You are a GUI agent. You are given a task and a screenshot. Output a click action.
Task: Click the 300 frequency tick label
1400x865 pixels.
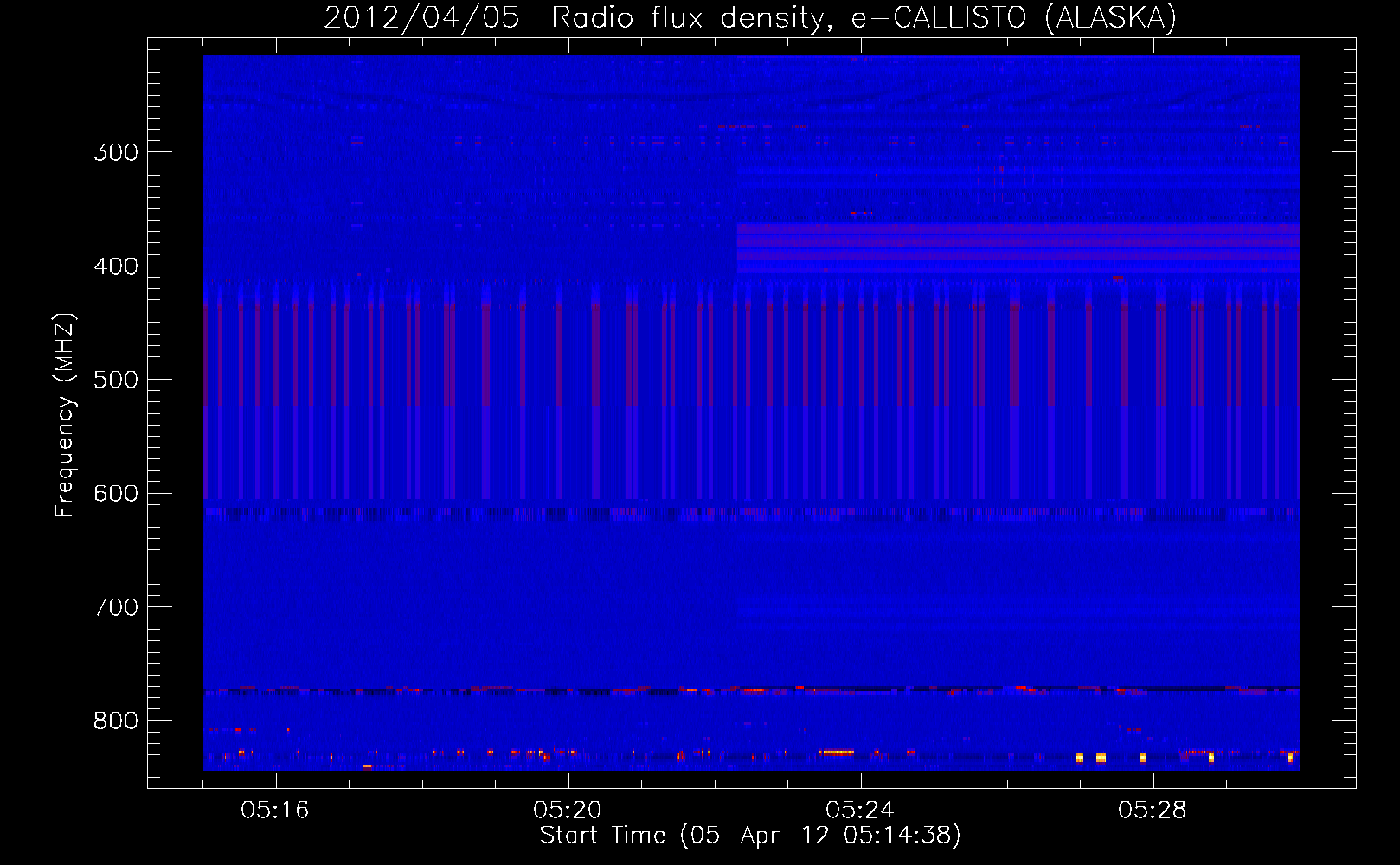(x=116, y=152)
